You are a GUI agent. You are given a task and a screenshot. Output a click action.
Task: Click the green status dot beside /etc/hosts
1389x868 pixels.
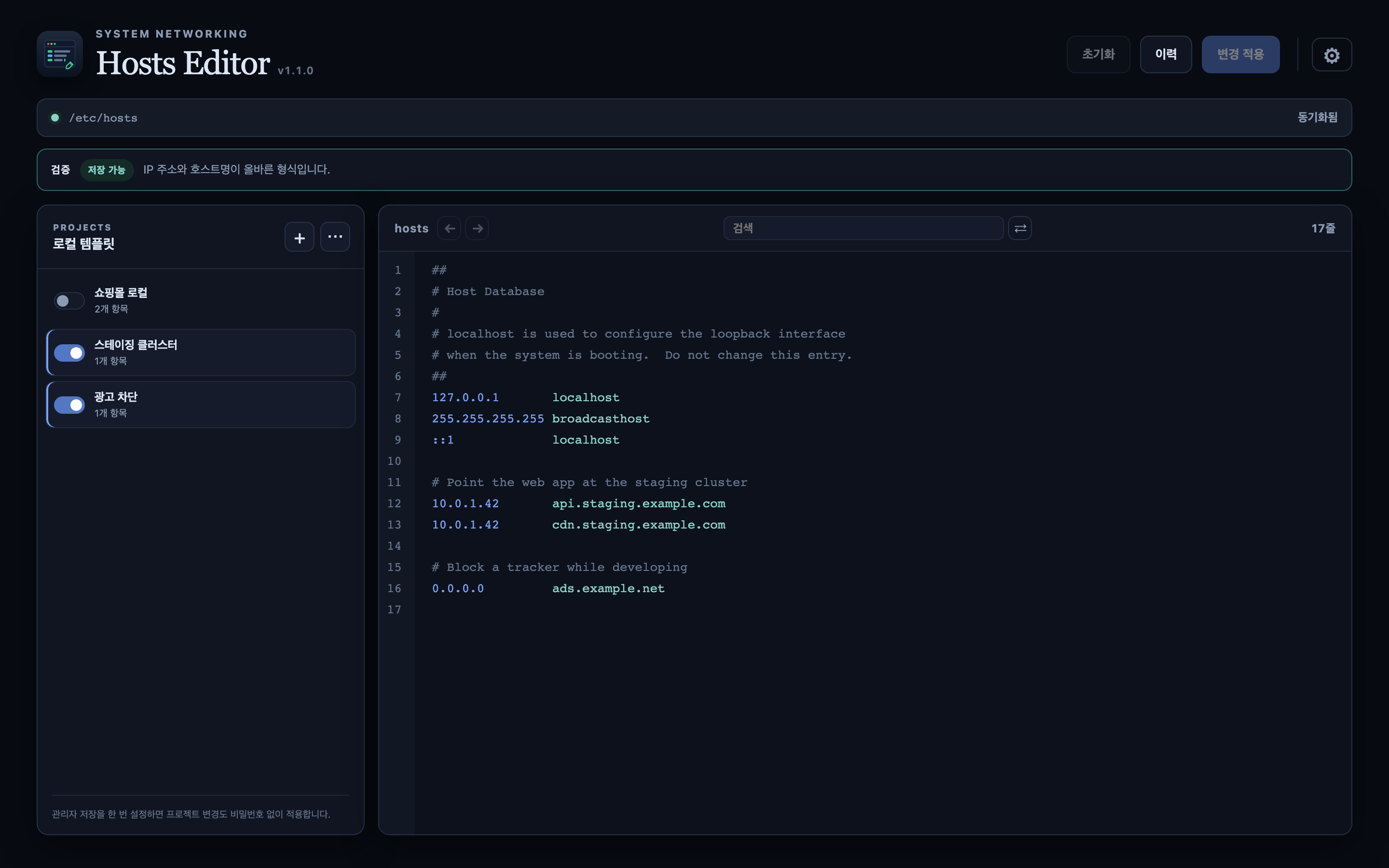(55, 118)
